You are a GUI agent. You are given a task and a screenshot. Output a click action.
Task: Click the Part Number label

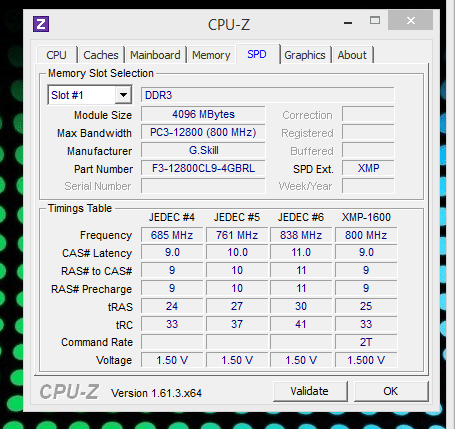103,169
